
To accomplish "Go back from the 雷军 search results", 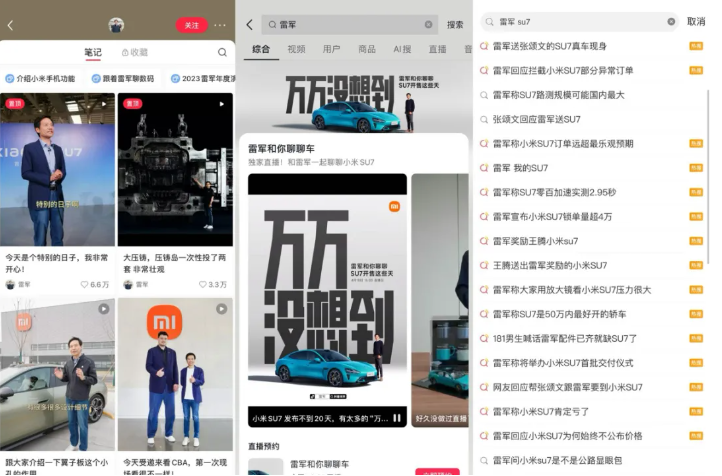I will click(x=250, y=24).
